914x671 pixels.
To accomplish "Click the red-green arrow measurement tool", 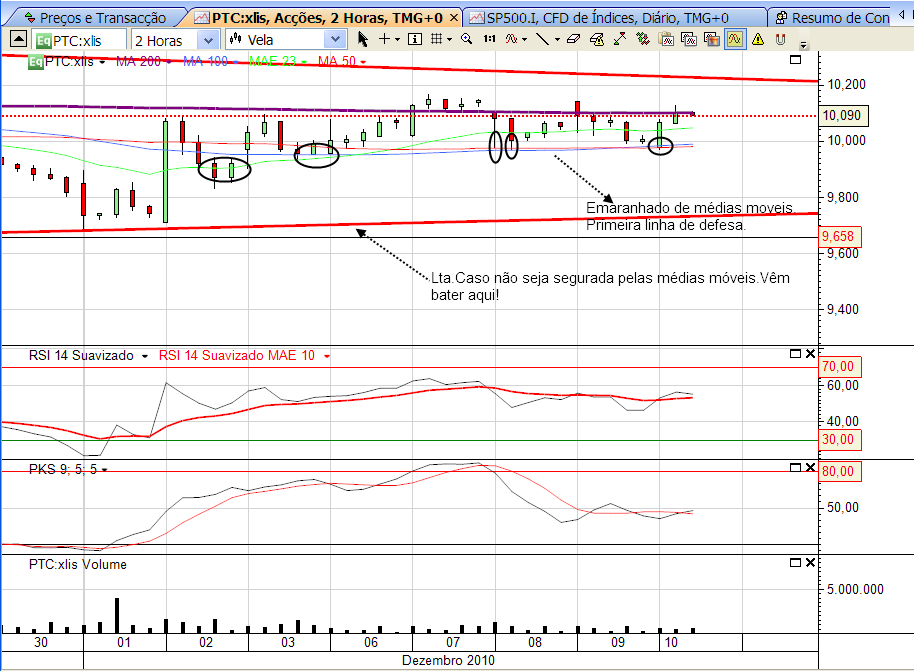I will 620,39.
